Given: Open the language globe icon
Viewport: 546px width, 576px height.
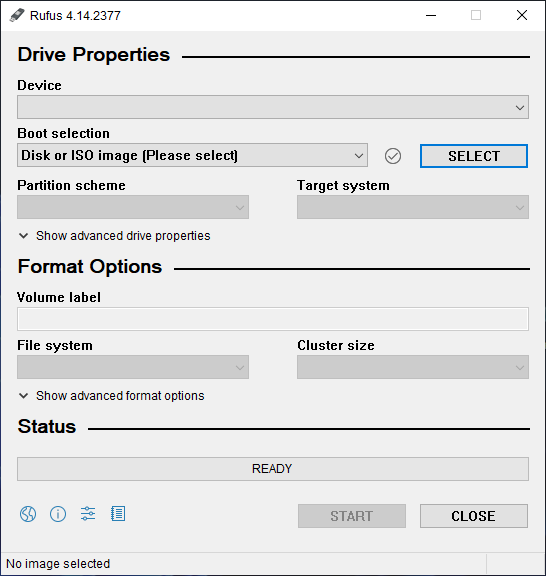Looking at the screenshot, I should [28, 514].
